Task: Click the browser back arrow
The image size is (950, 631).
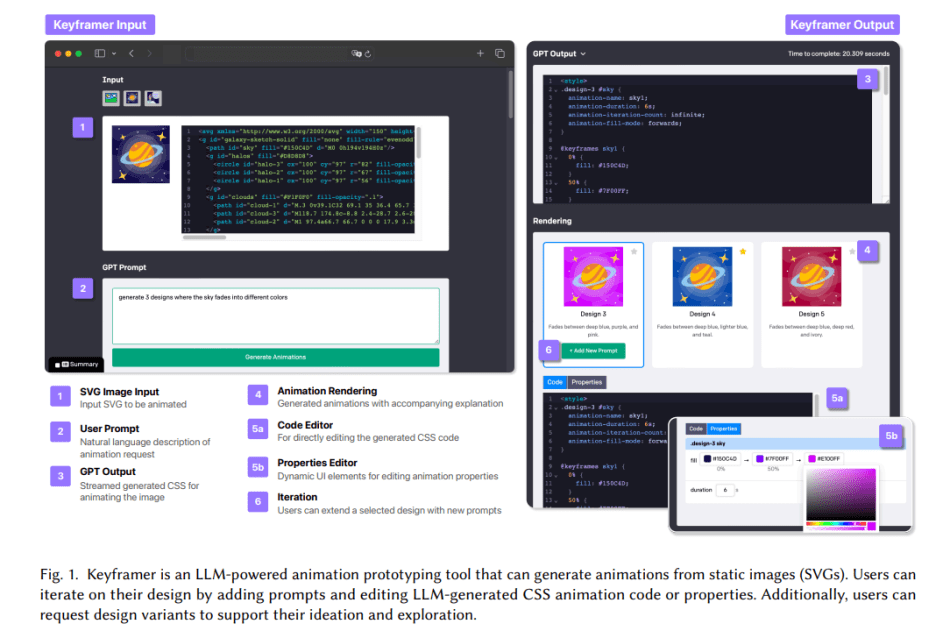Action: [131, 53]
